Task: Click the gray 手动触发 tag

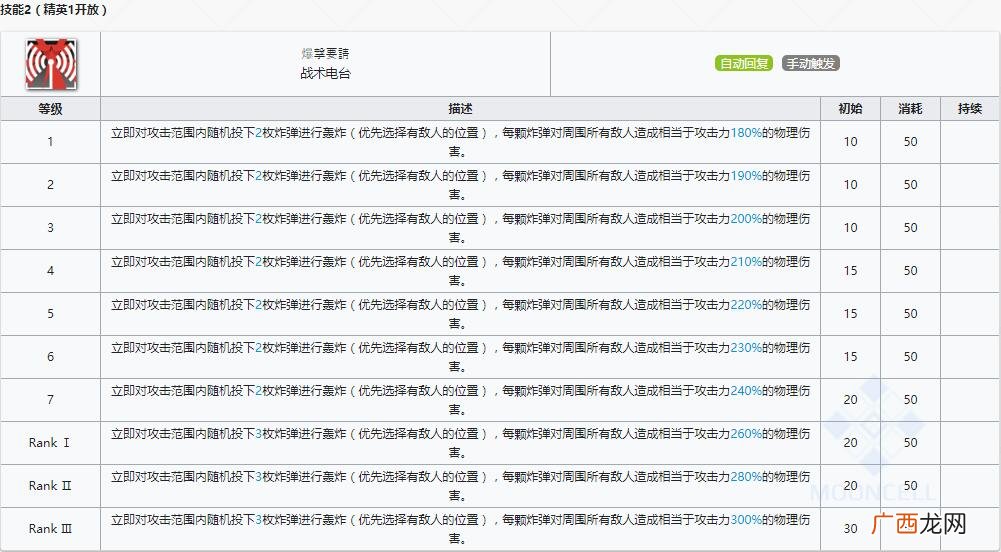Action: pyautogui.click(x=811, y=64)
